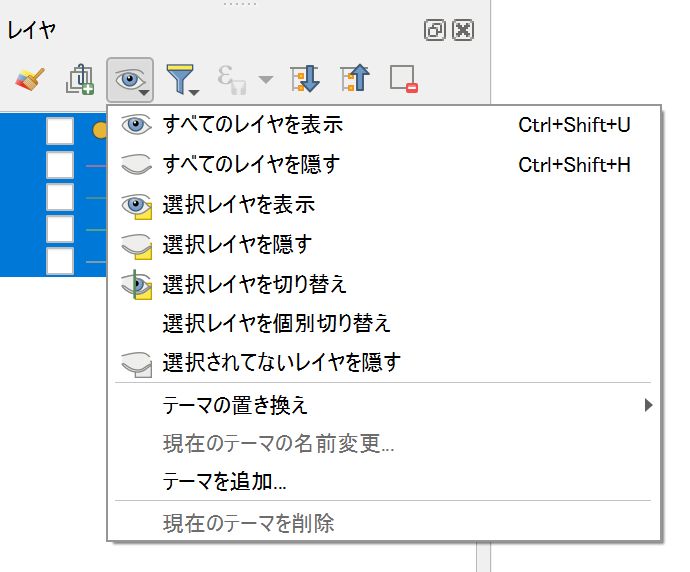Click the expand all layers icon
Image resolution: width=690 pixels, height=572 pixels.
[x=305, y=79]
